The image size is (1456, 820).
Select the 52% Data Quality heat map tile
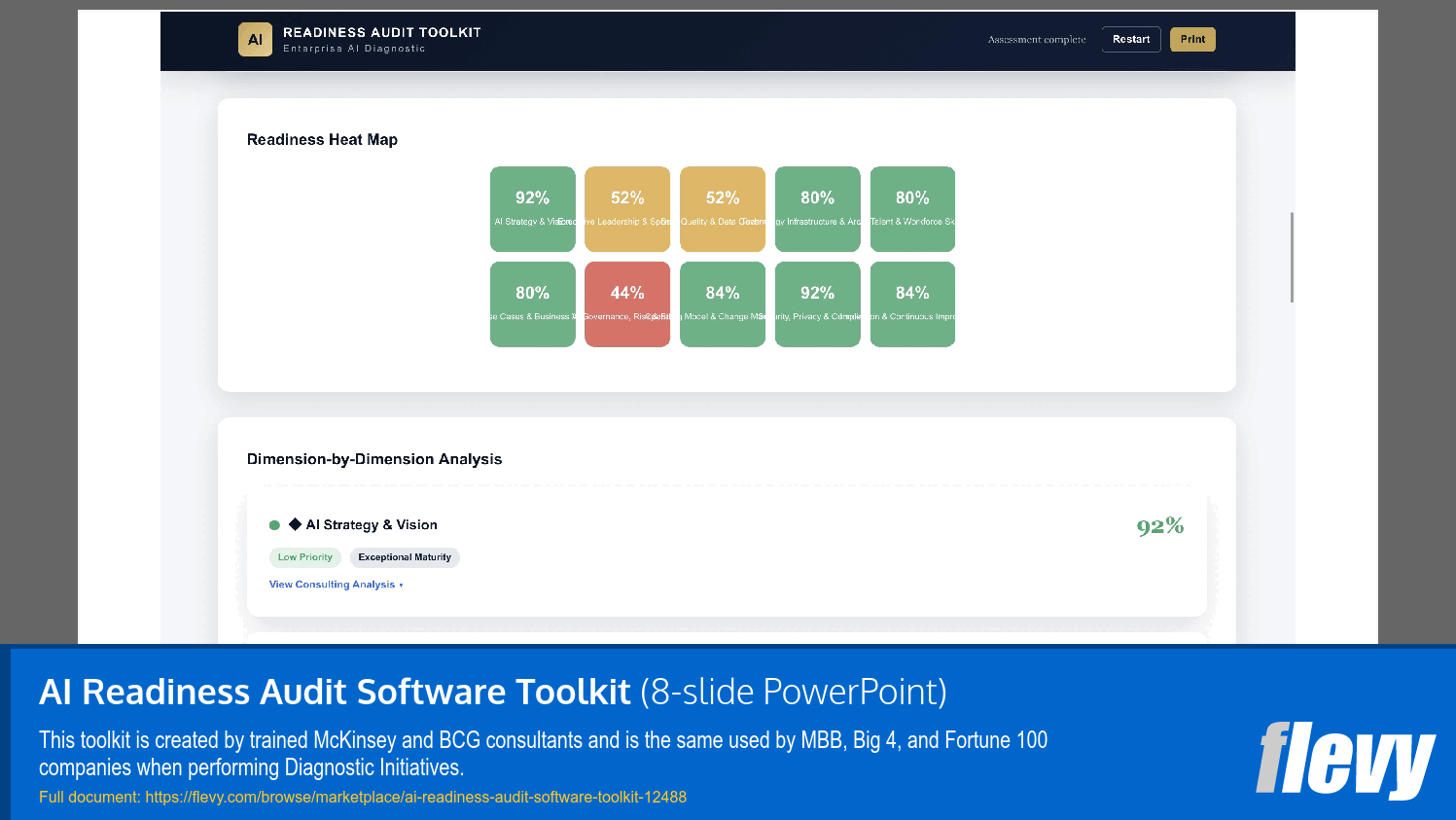tap(723, 209)
